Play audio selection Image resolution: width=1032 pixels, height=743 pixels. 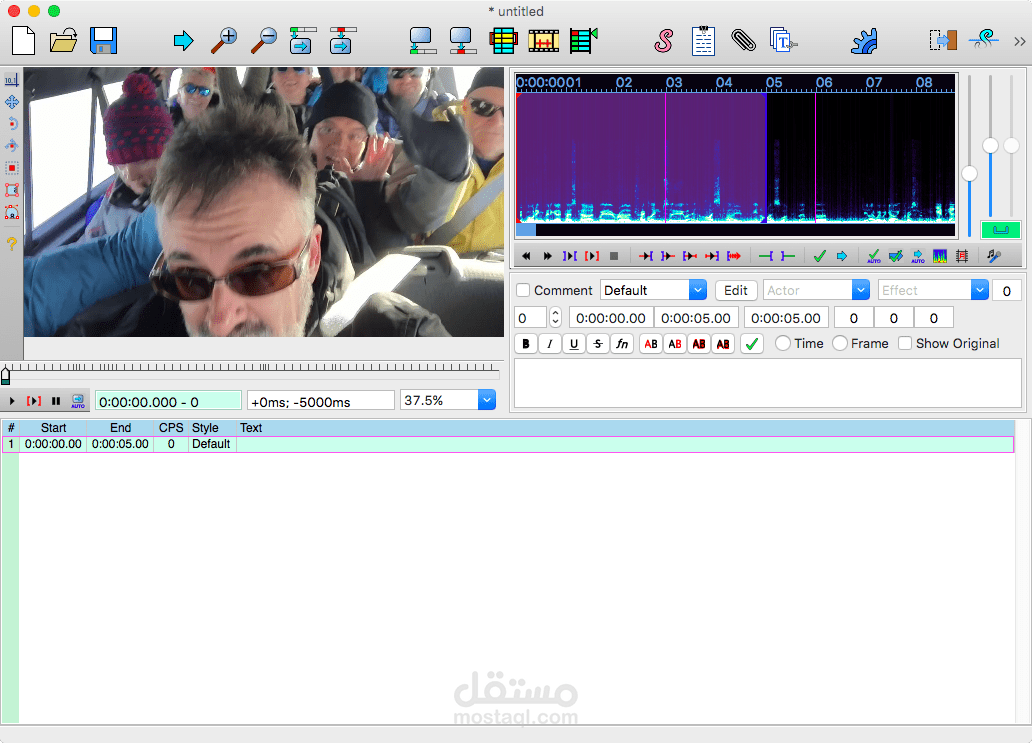570,256
